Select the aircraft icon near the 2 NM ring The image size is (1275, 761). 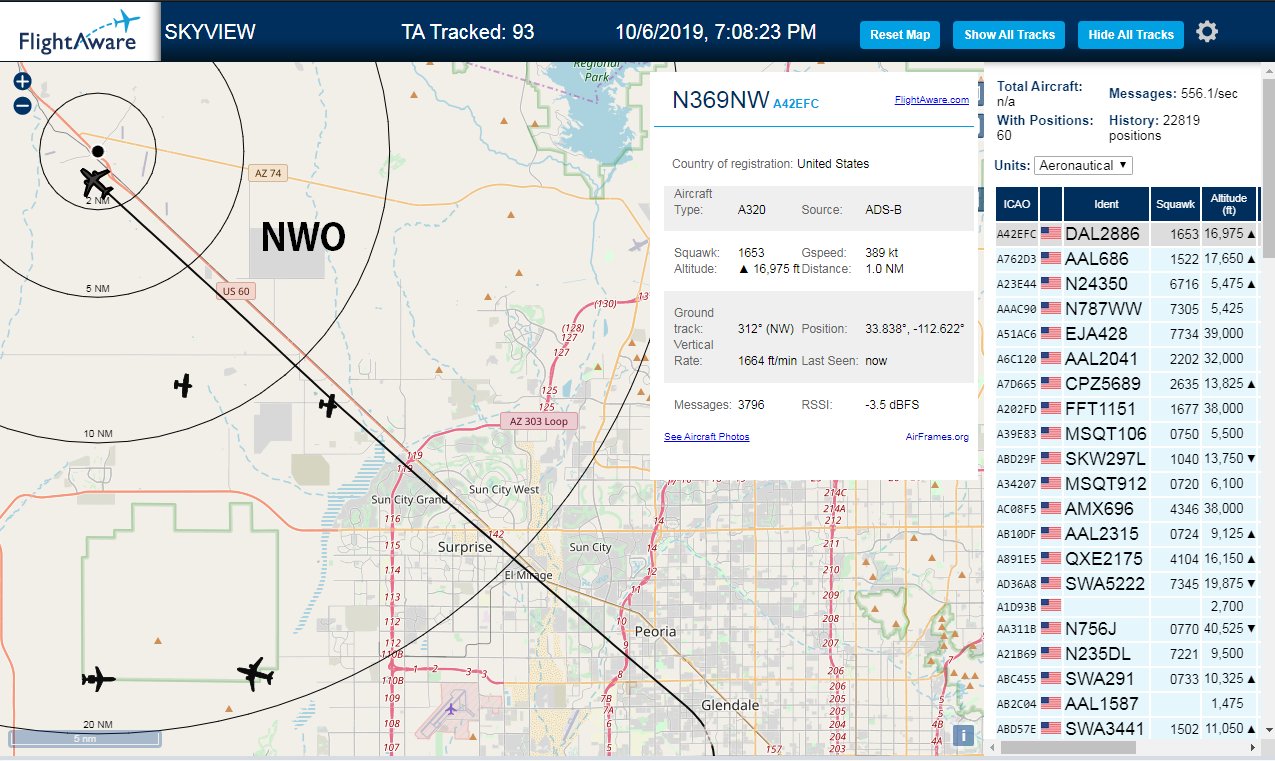tap(96, 183)
